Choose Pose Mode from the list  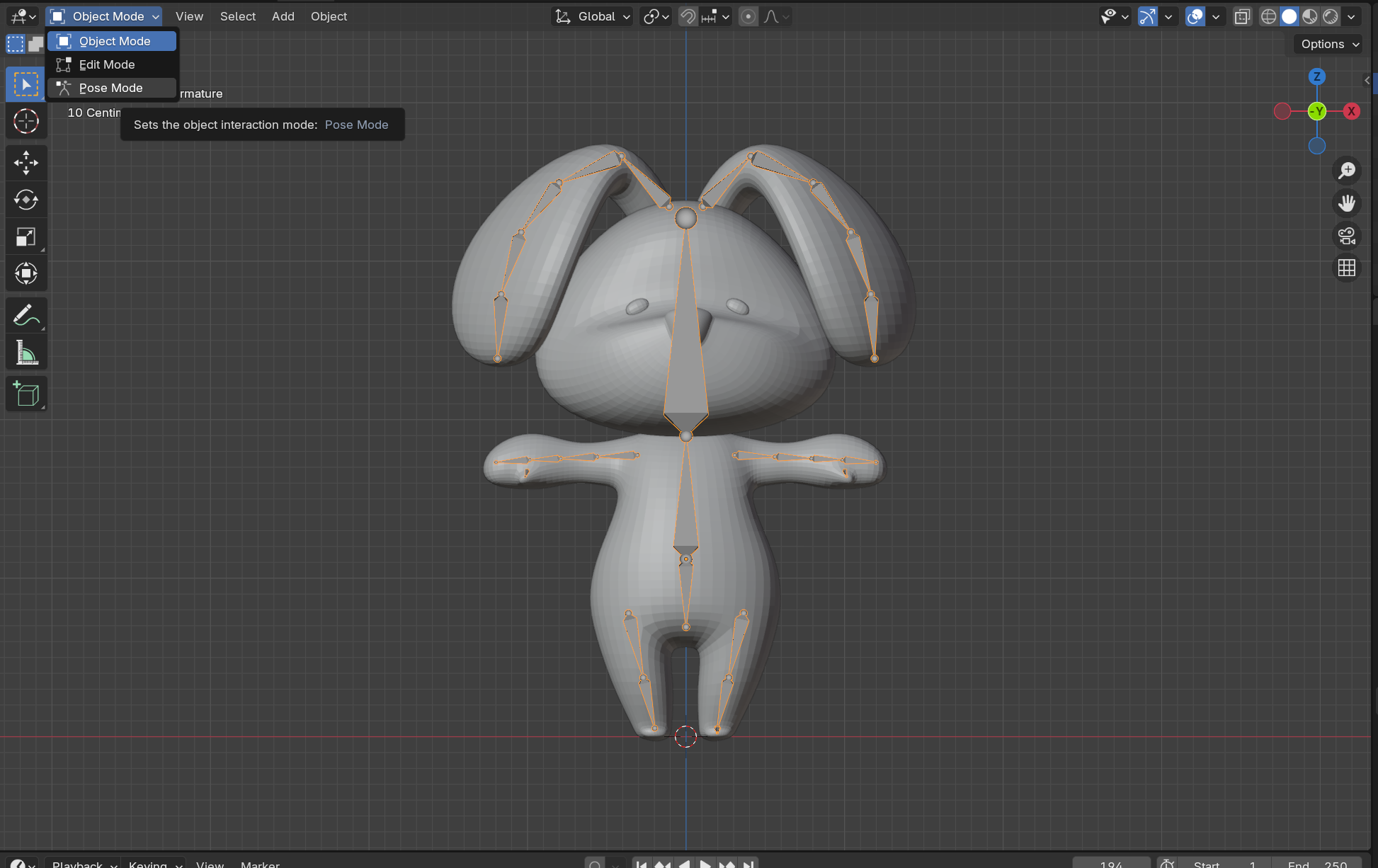[111, 88]
